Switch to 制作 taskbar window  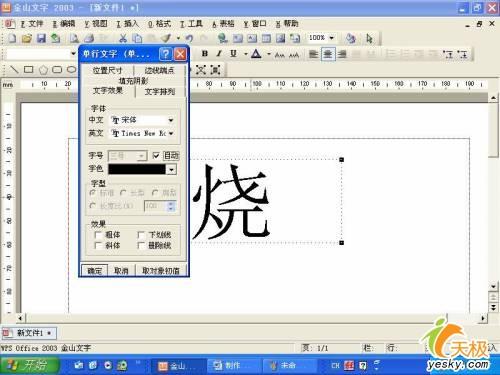pos(233,366)
